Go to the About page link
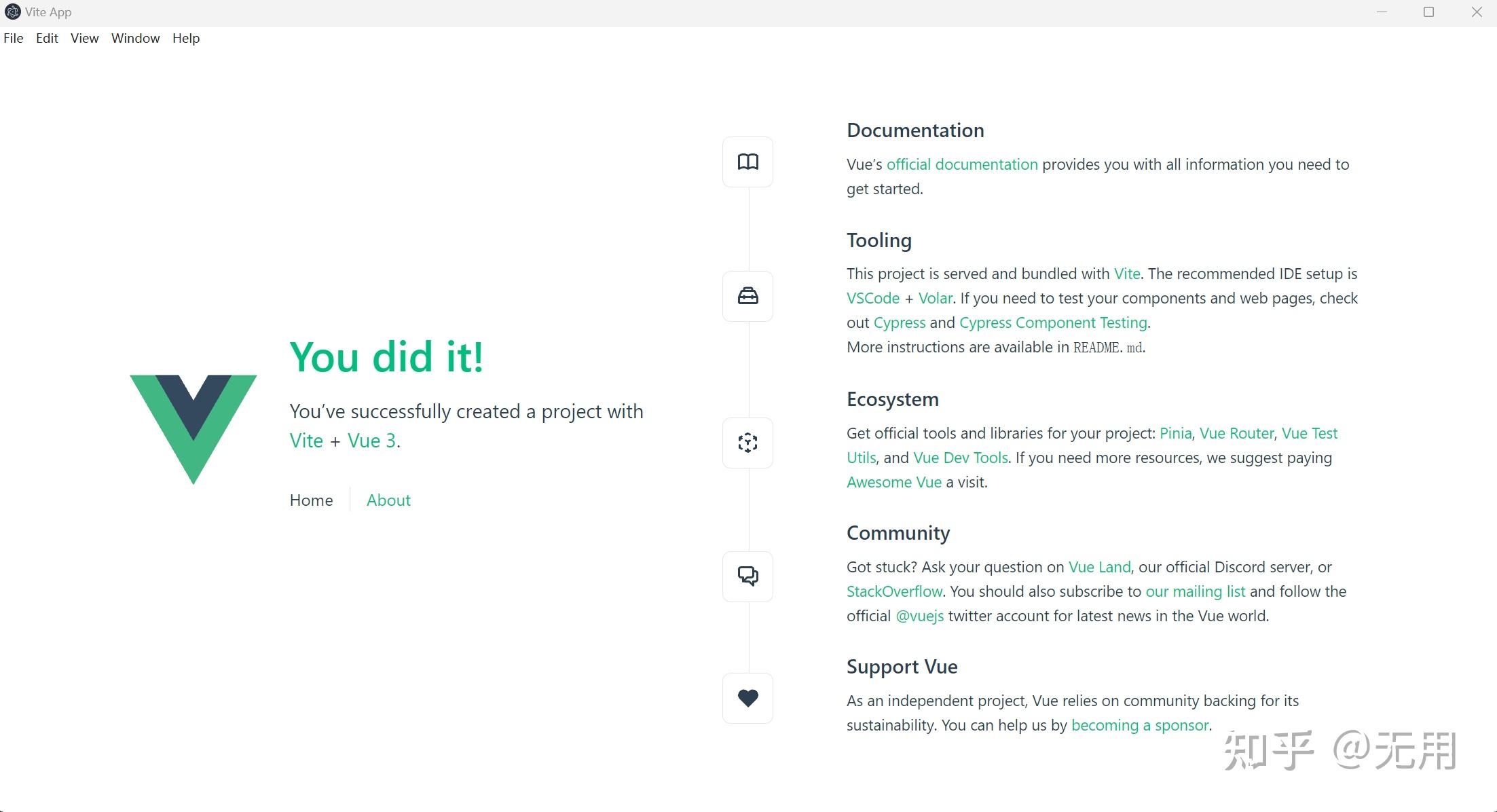This screenshot has width=1497, height=812. point(388,500)
